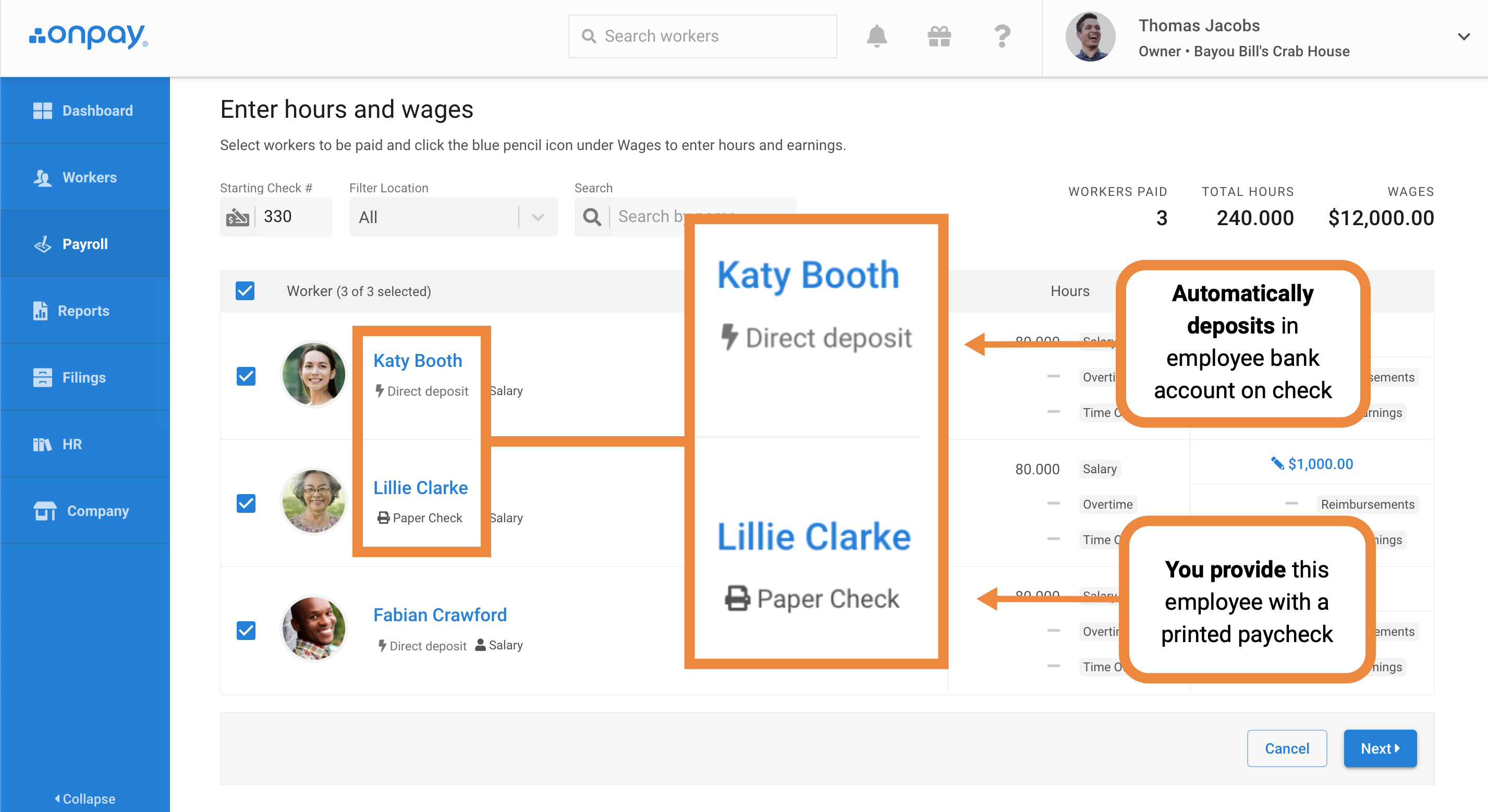1488x812 pixels.
Task: Click the starting check number icon
Action: [x=237, y=217]
